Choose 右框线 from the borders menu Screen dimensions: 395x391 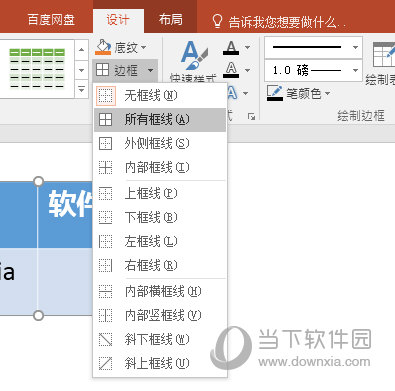pos(160,265)
